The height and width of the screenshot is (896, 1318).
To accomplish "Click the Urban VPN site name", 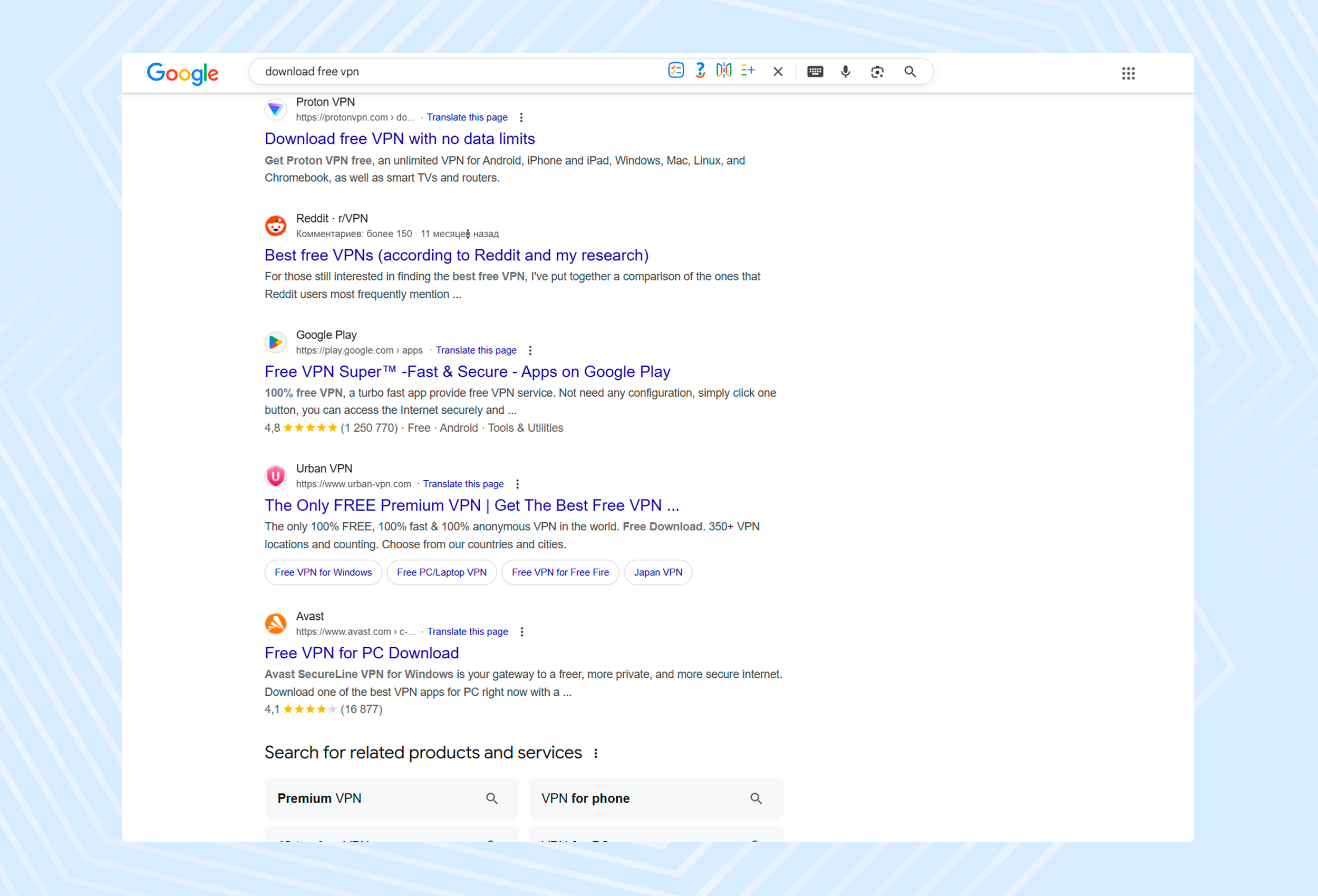I will [324, 469].
